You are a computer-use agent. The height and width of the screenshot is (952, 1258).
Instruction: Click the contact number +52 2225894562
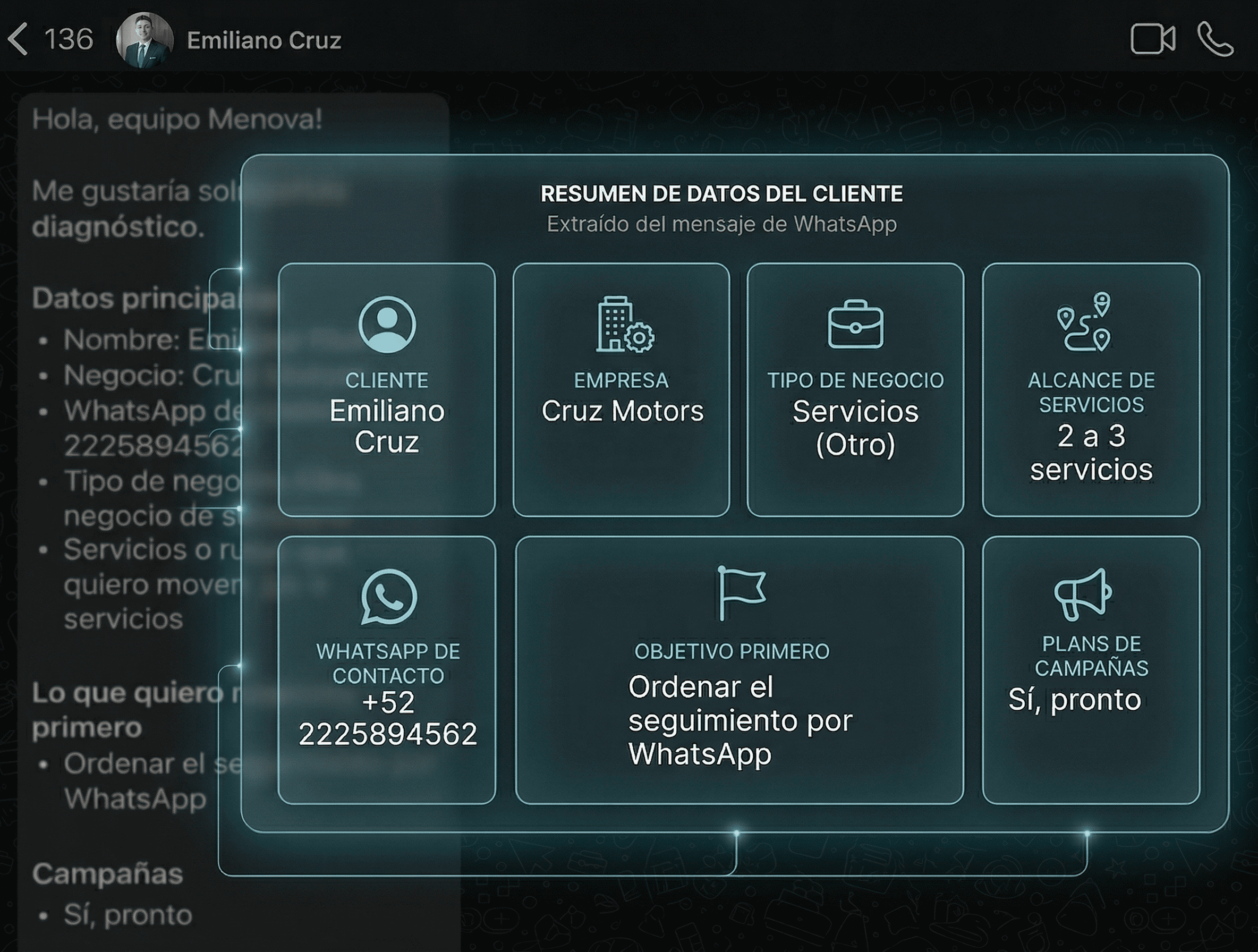(388, 719)
